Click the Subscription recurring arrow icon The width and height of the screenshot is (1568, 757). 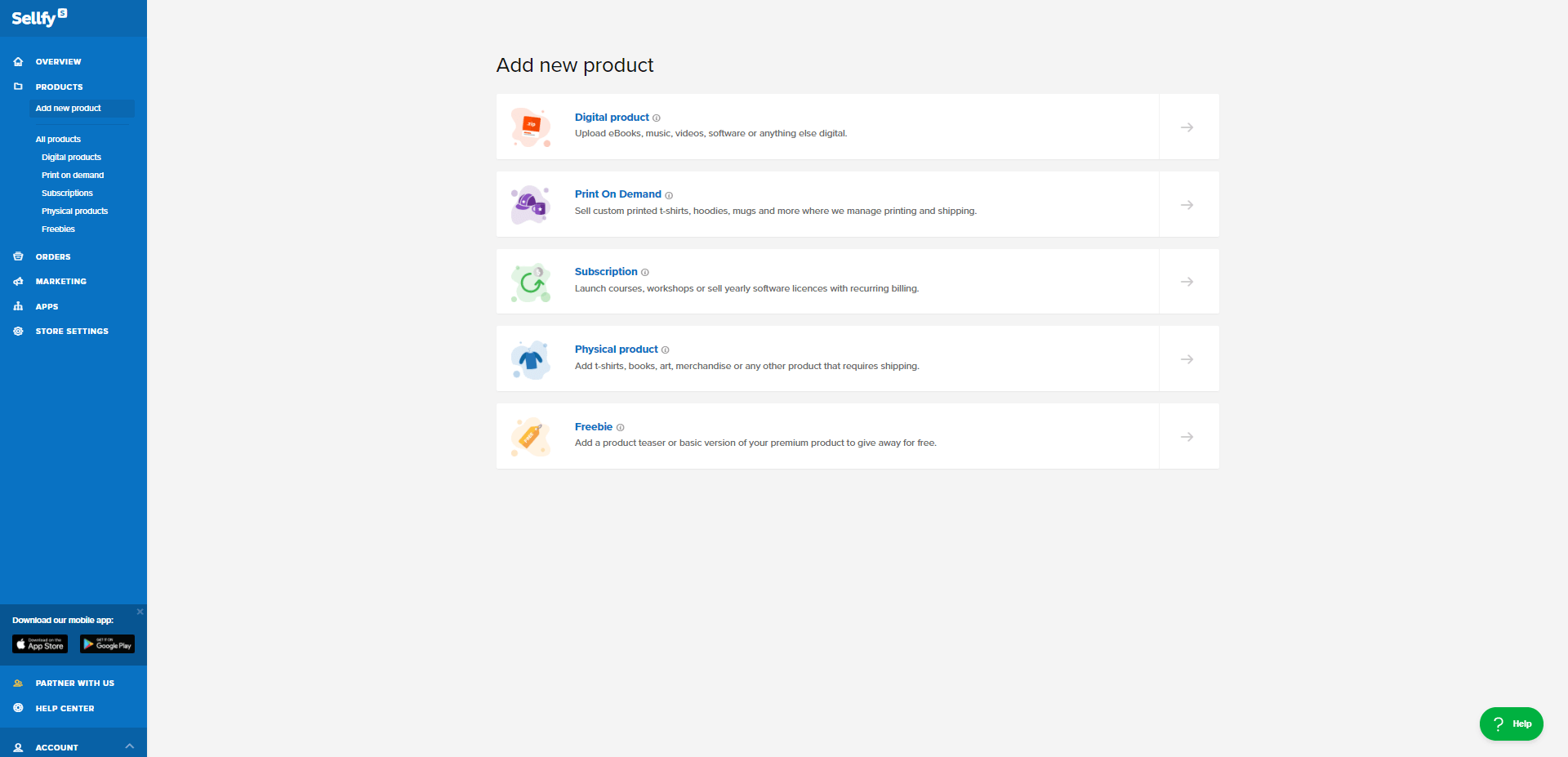pos(531,283)
